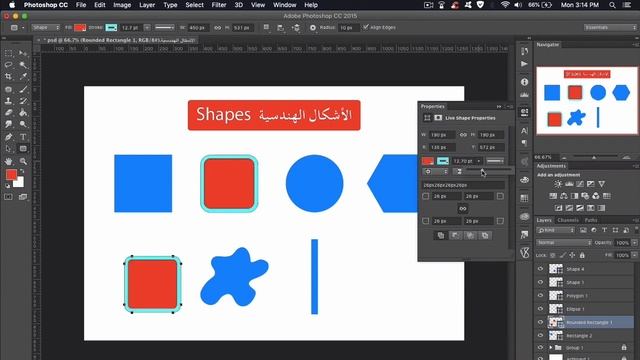Click the Navigator preview thumbnail
Screen dimensions: 640x360
(587, 100)
